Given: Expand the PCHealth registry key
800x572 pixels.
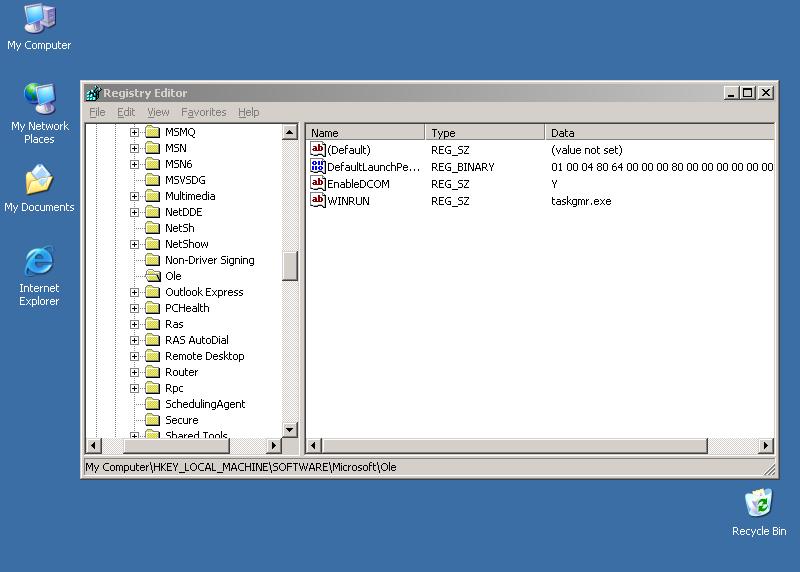Looking at the screenshot, I should point(134,308).
